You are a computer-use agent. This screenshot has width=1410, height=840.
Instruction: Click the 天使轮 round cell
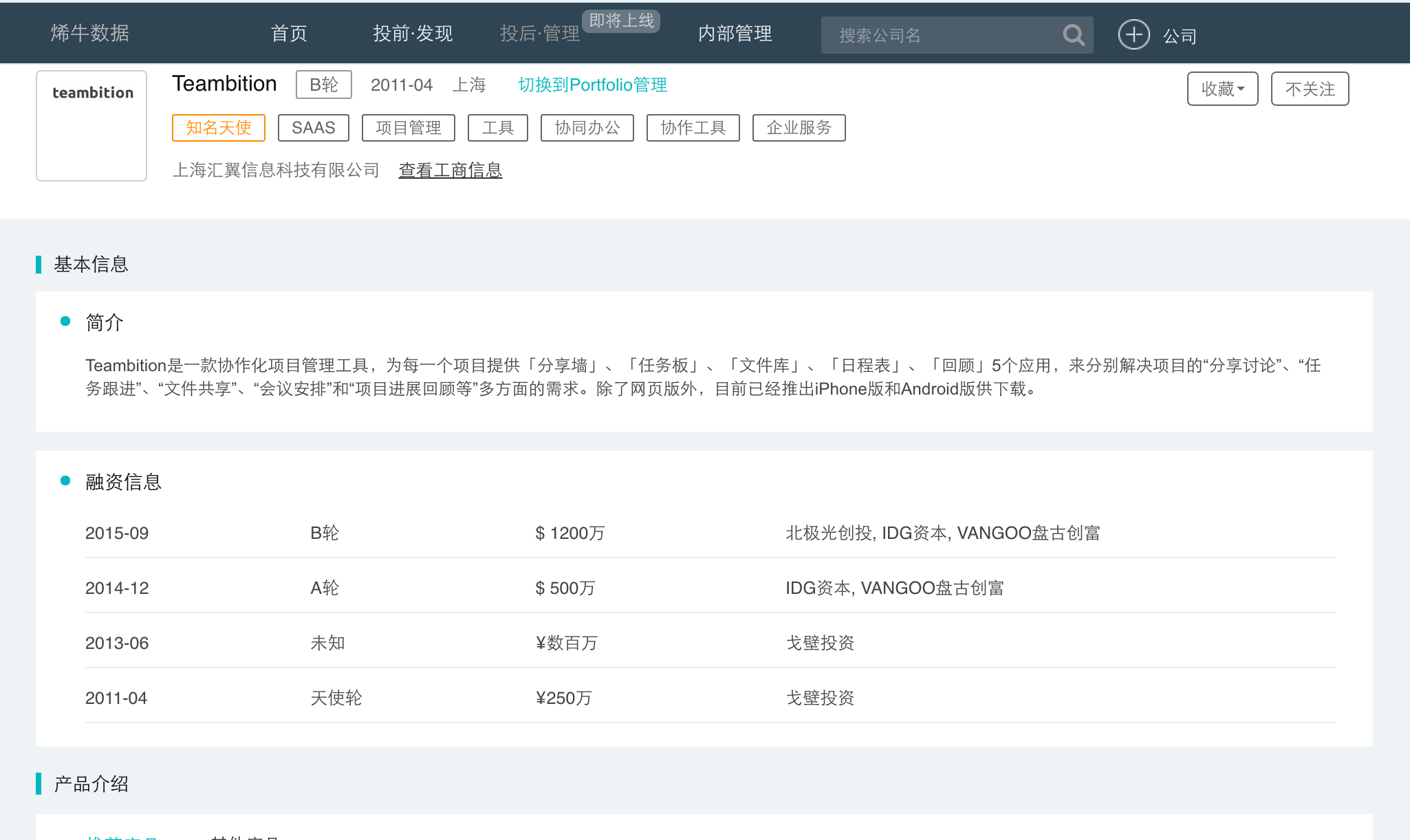point(336,698)
